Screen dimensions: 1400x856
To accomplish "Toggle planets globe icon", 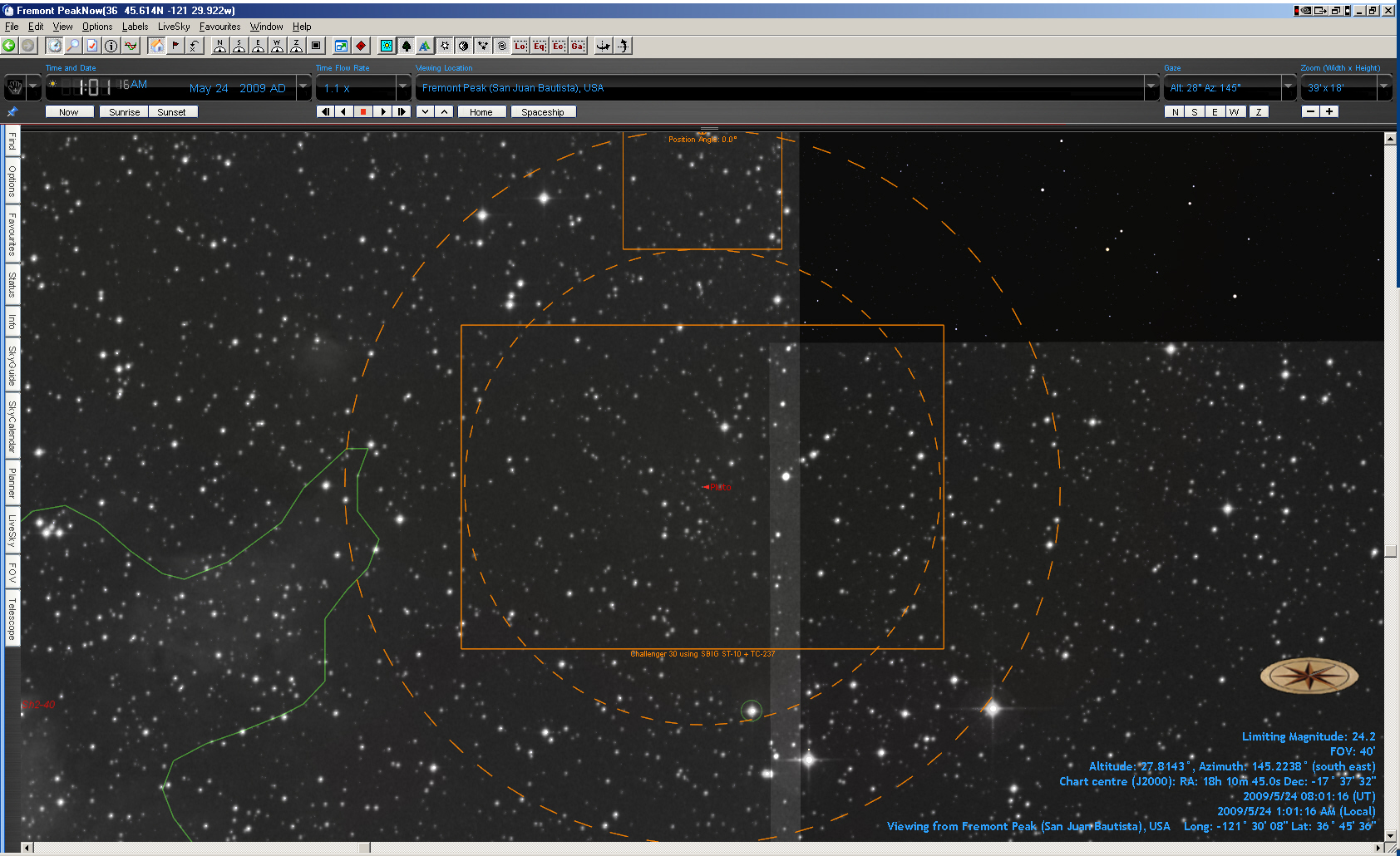I will tap(463, 46).
